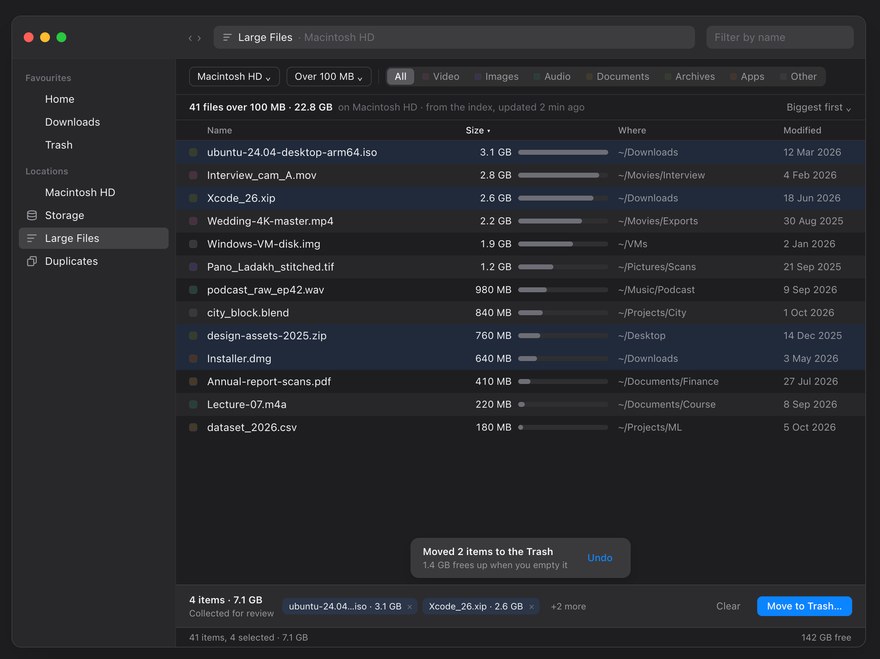880x659 pixels.
Task: Select the All filter tab
Action: tap(400, 76)
